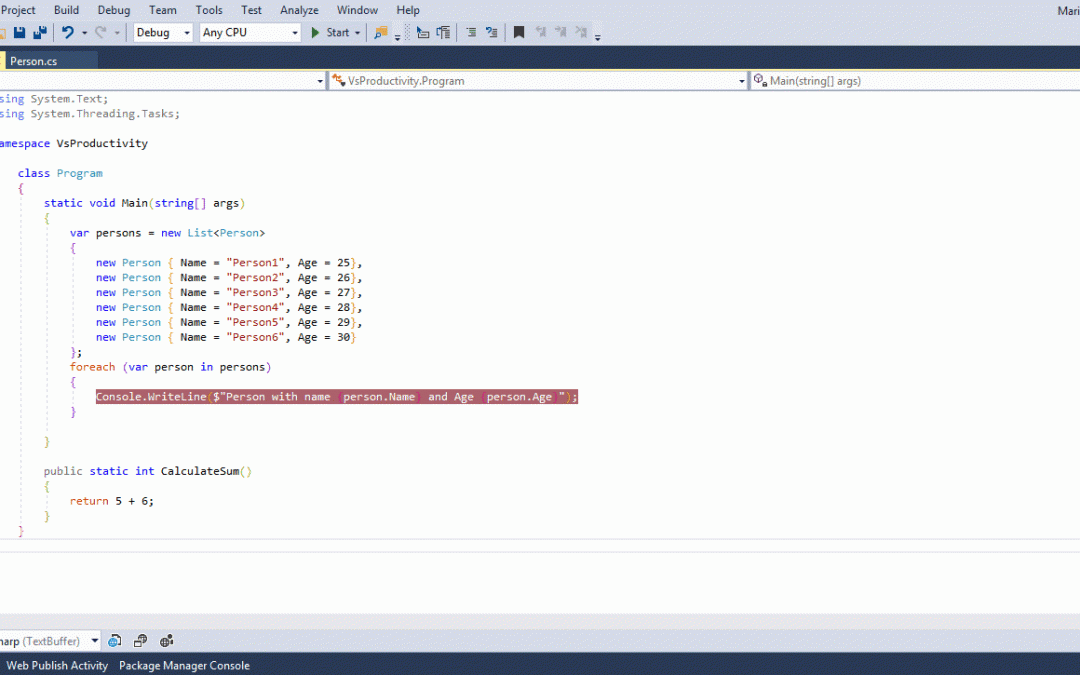Screen dimensions: 1080x675
Task: Click the Save icon in toolbar
Action: [x=19, y=33]
